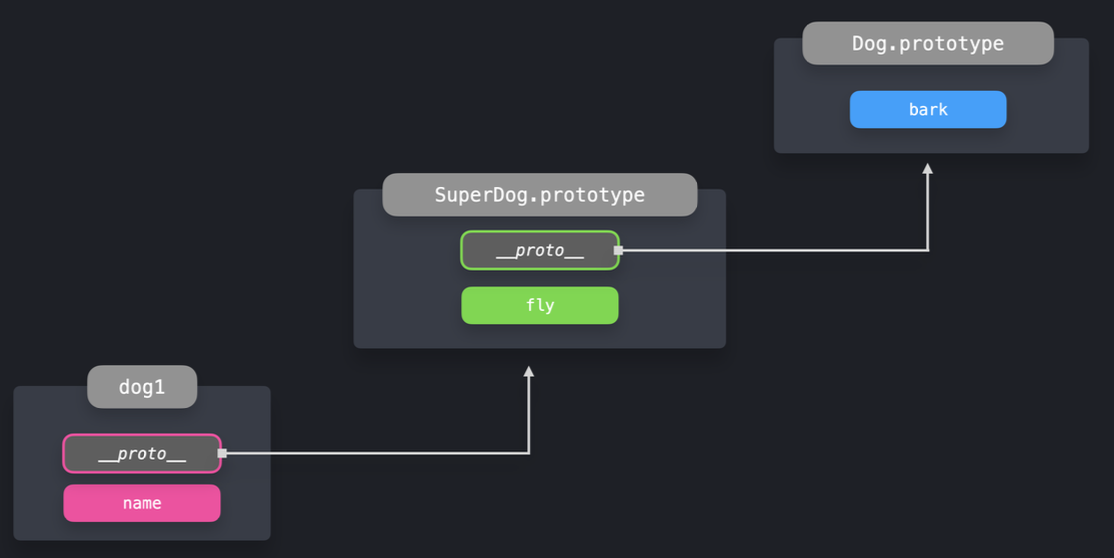This screenshot has height=558, width=1114.
Task: Click connector square on pink __proto__ box
Action: tap(222, 453)
